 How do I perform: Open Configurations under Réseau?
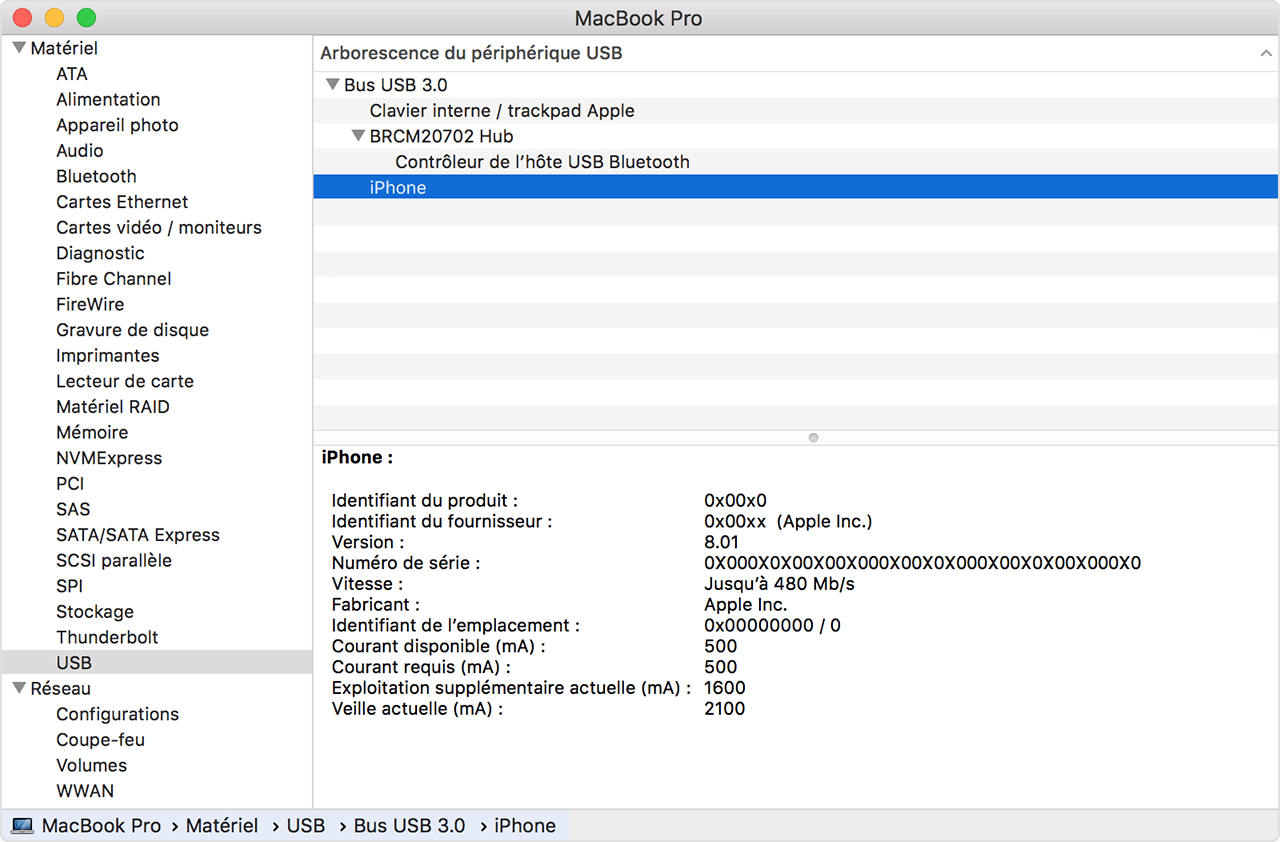[118, 714]
